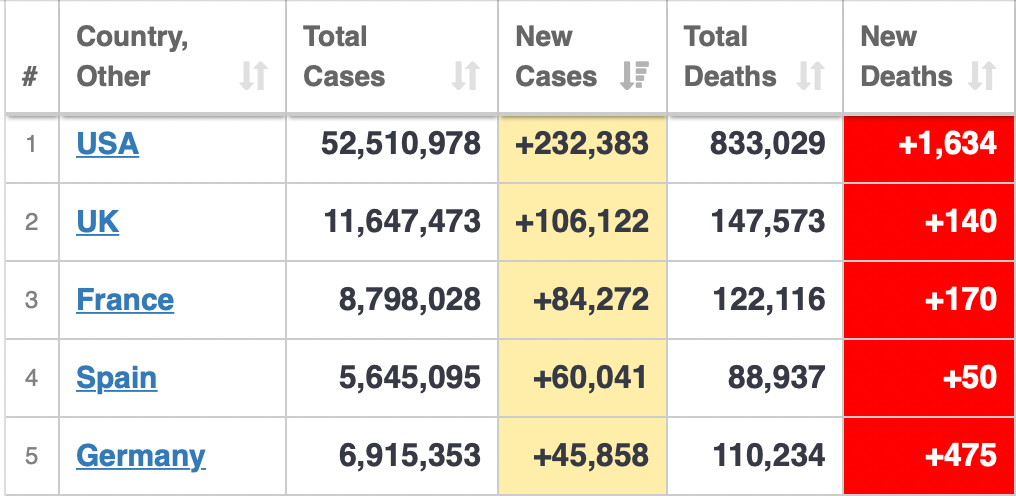The image size is (1016, 496).
Task: Open the UK country link
Action: [x=97, y=222]
